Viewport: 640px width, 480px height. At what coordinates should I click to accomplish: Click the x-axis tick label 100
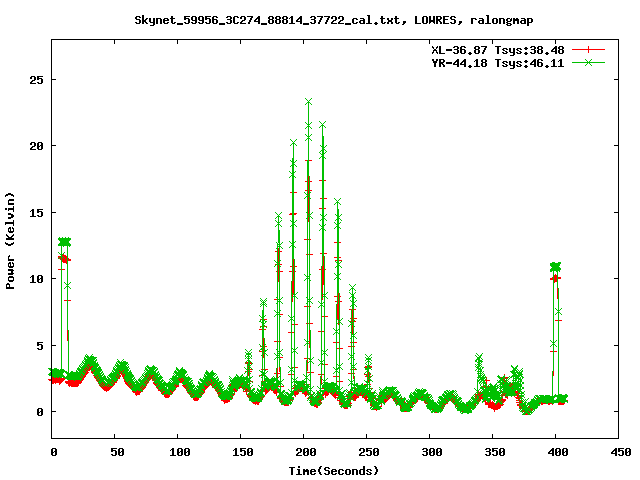[x=180, y=452]
